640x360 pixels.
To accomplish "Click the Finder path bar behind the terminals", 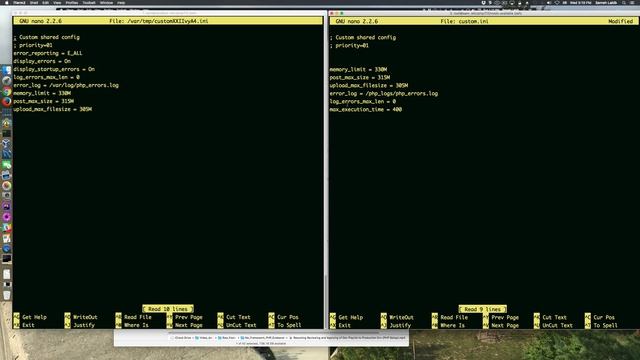I will [x=286, y=338].
